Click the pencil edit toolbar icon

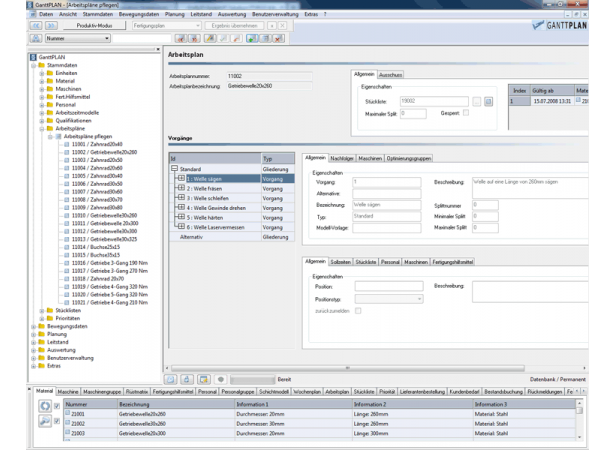click(210, 38)
